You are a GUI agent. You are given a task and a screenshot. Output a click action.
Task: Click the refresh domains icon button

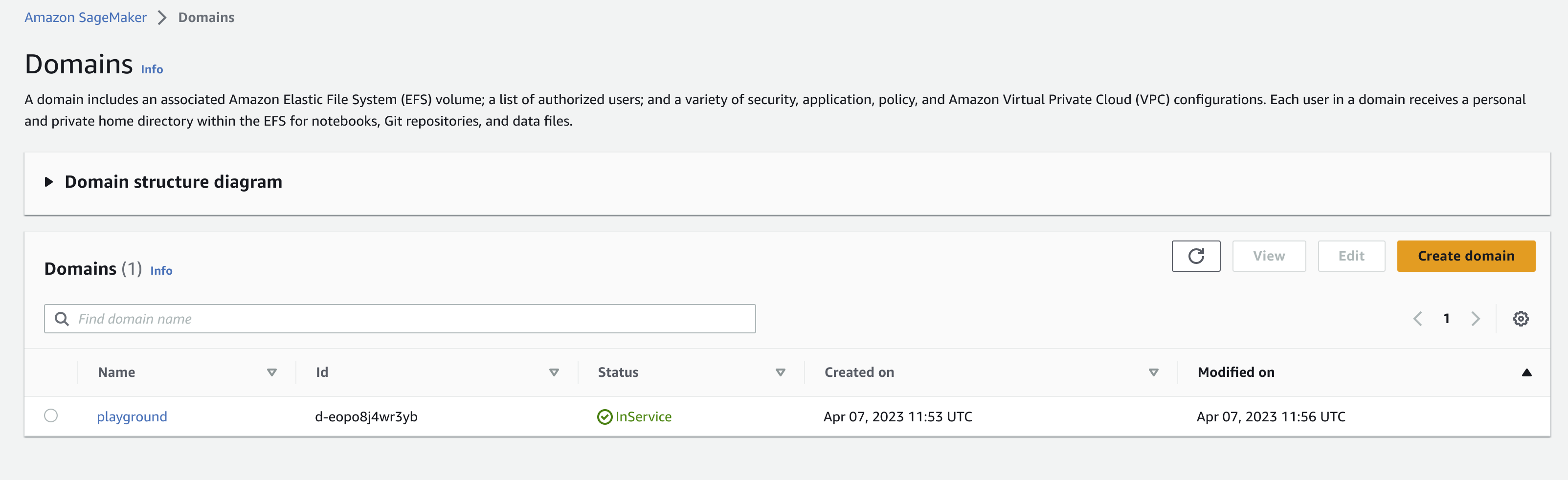point(1195,256)
